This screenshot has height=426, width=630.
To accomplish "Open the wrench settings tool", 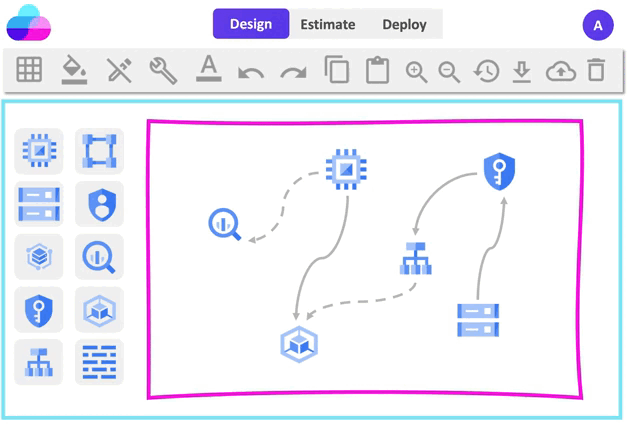I will tap(163, 70).
